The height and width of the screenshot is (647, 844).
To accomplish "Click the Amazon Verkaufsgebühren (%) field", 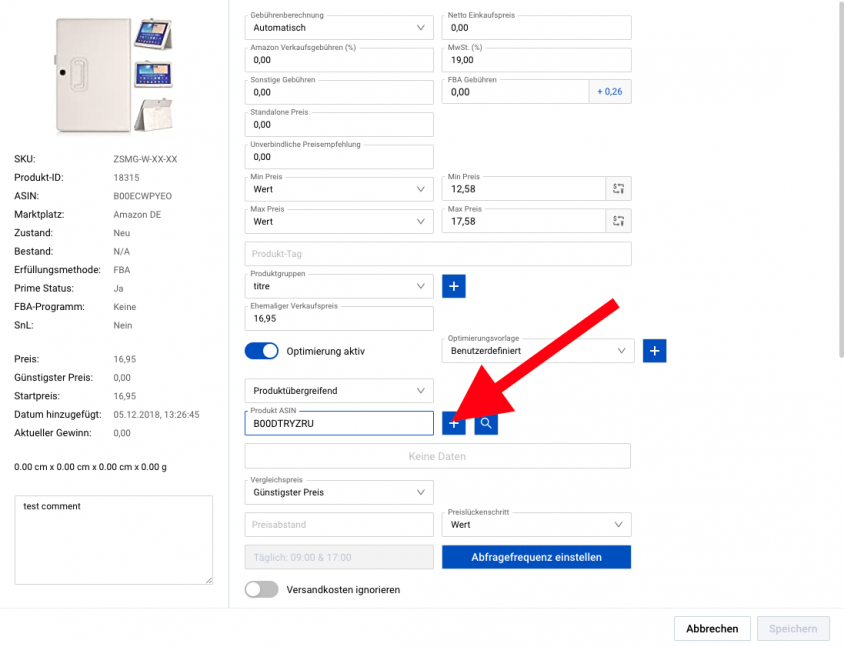I will 339,60.
